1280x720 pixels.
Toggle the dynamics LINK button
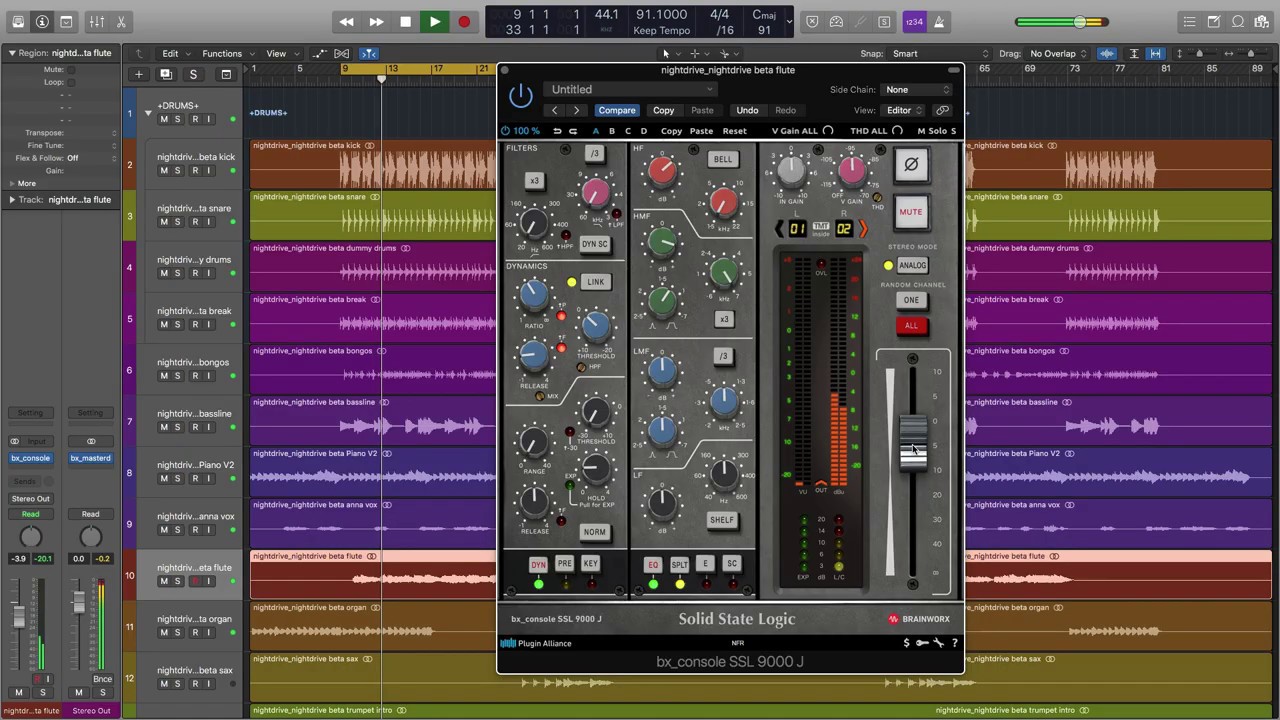[595, 282]
